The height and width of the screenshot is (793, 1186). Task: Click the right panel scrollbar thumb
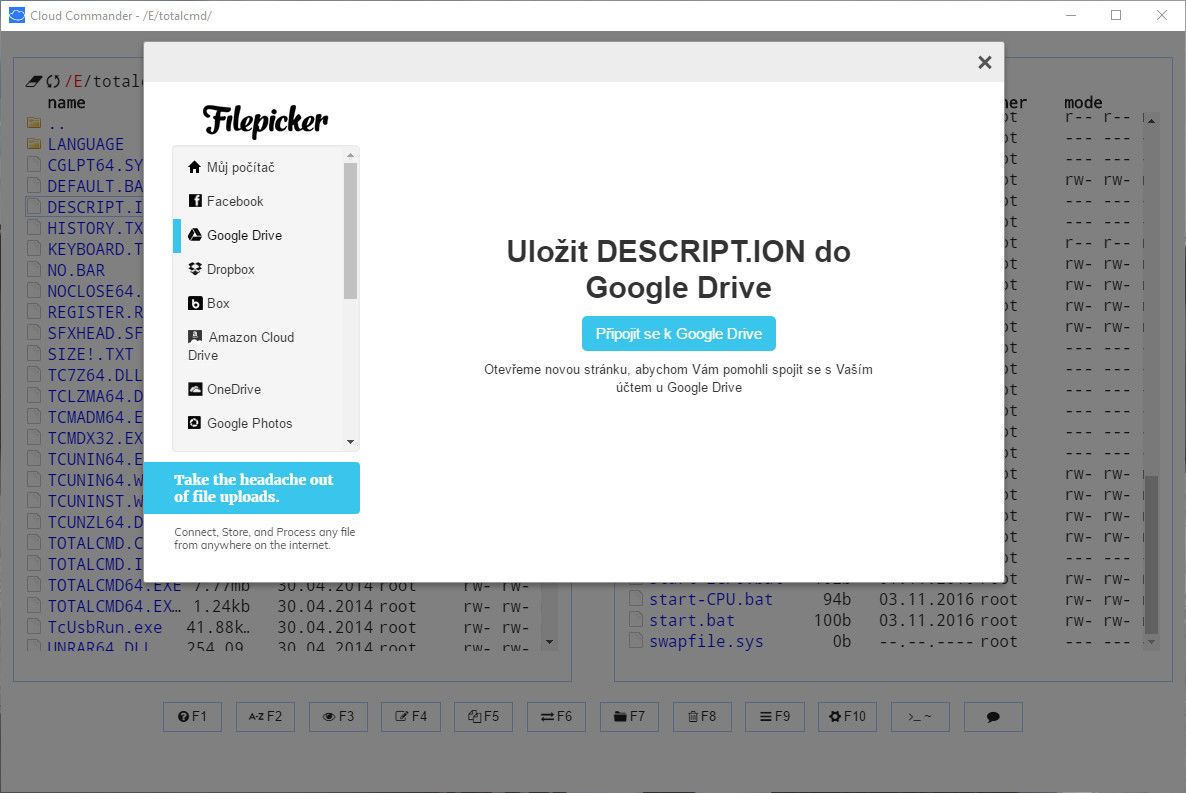(1151, 554)
